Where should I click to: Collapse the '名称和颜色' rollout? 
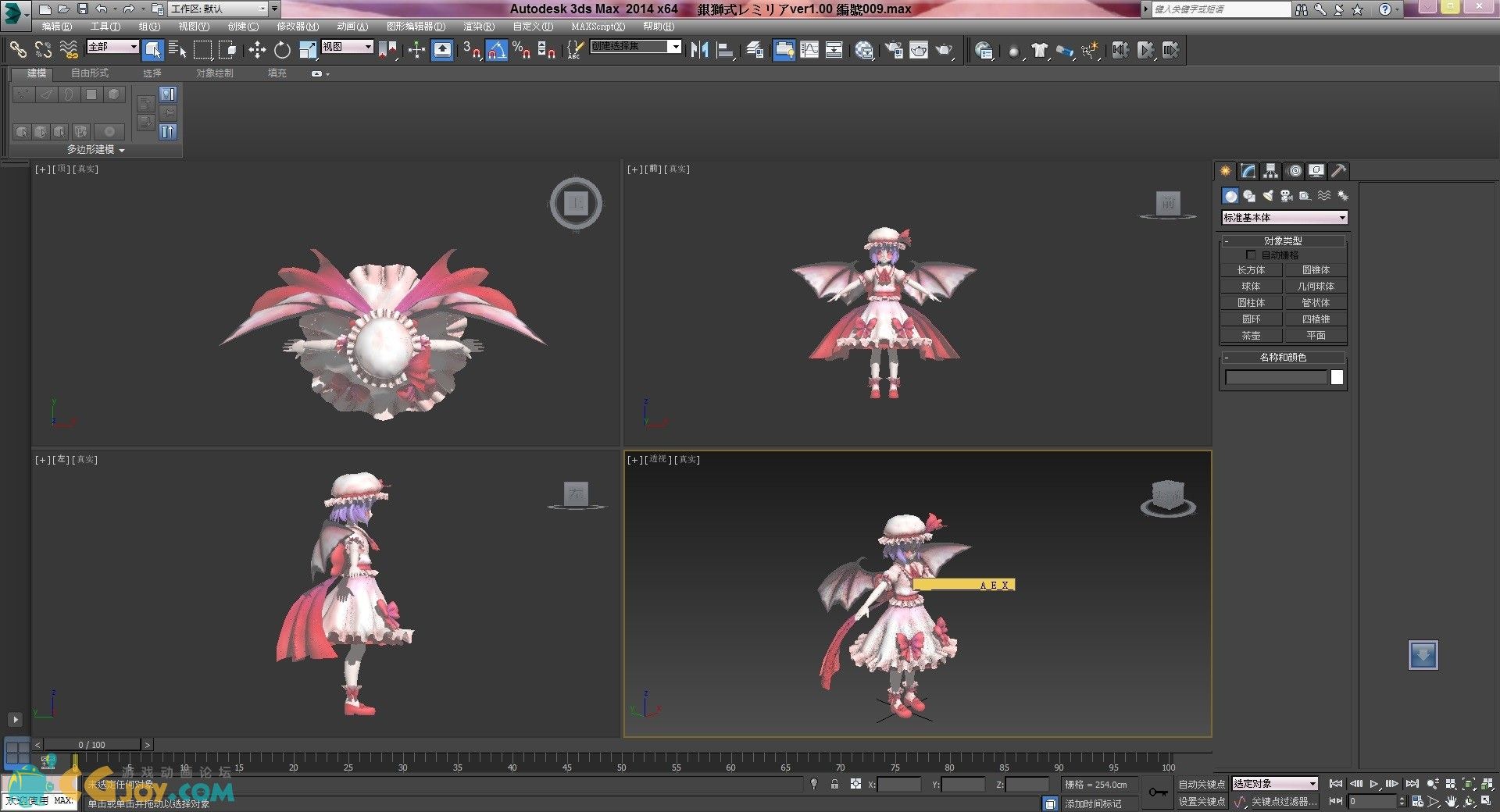click(x=1284, y=357)
